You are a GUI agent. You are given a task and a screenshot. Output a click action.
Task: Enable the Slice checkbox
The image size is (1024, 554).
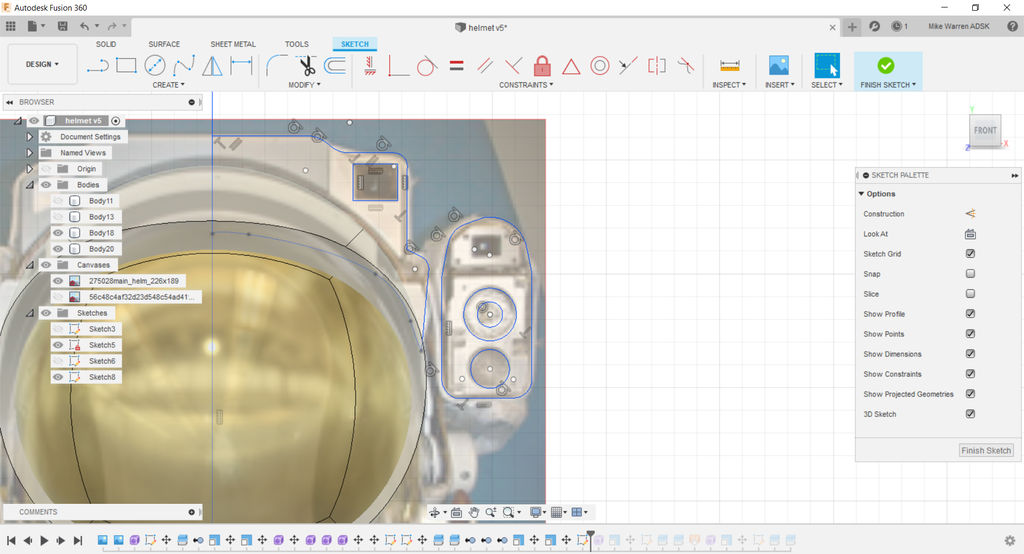click(970, 294)
